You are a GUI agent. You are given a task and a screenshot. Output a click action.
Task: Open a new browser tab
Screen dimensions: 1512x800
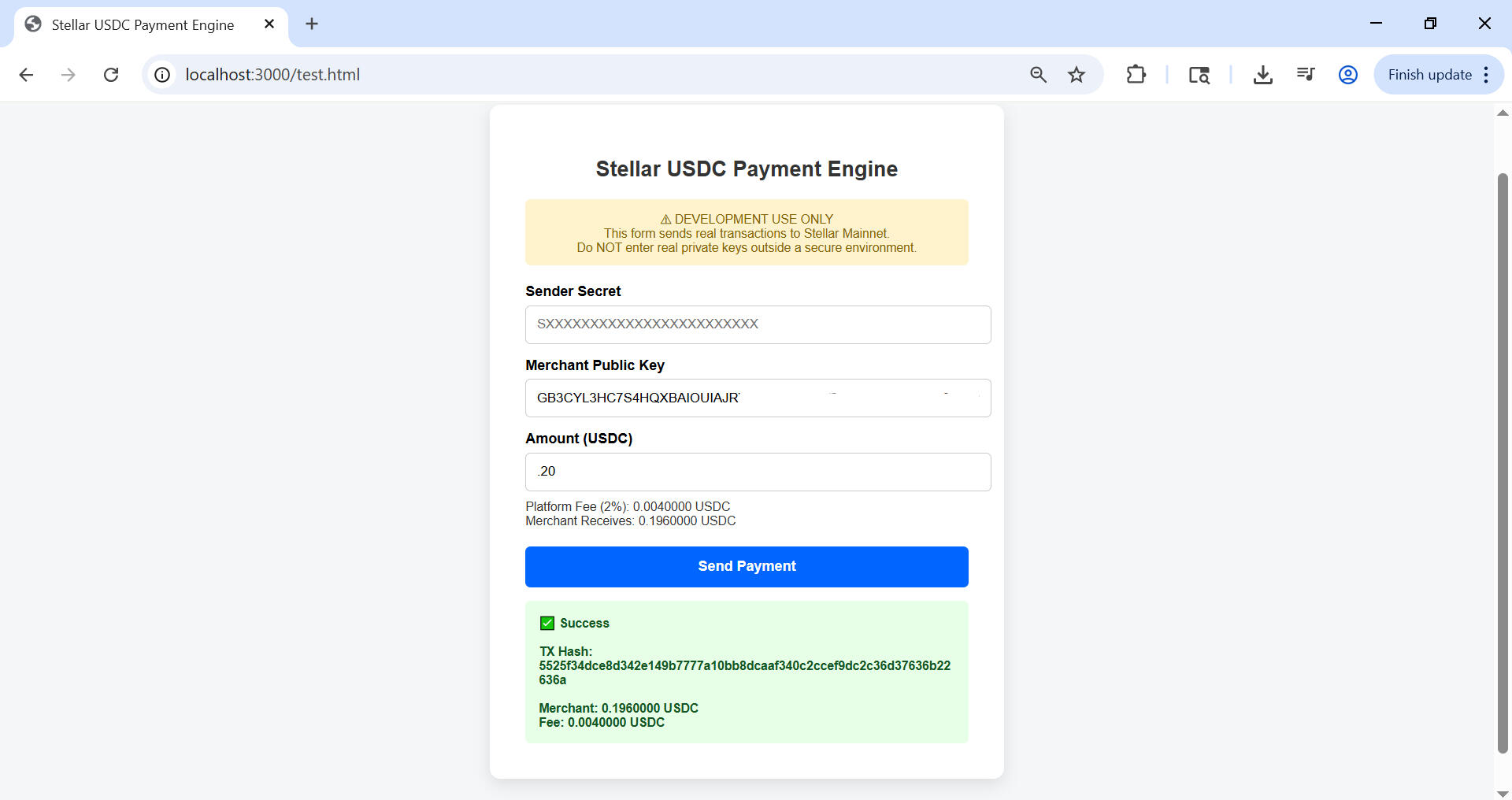click(312, 24)
